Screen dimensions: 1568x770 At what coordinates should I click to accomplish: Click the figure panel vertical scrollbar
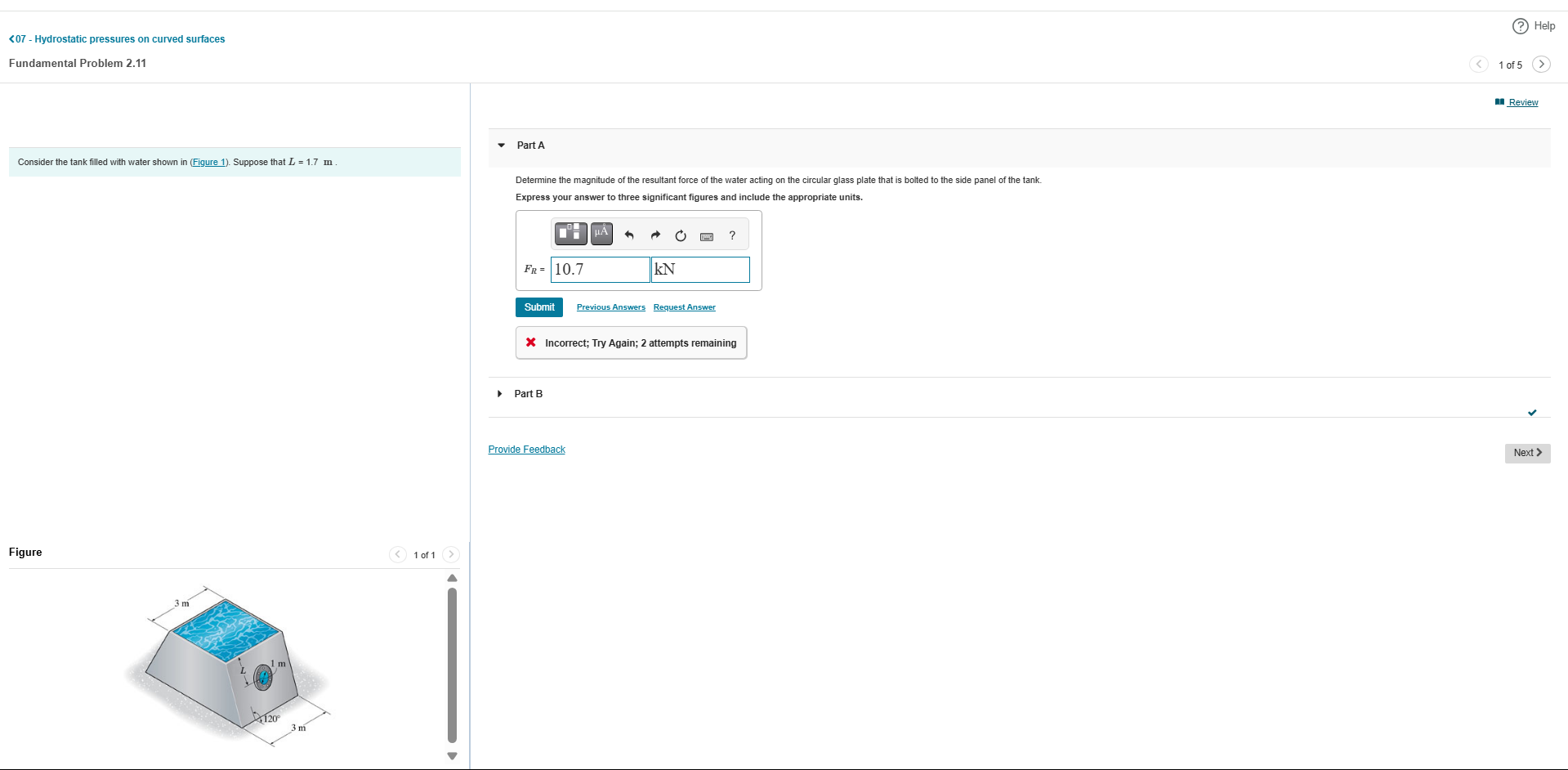tap(452, 665)
